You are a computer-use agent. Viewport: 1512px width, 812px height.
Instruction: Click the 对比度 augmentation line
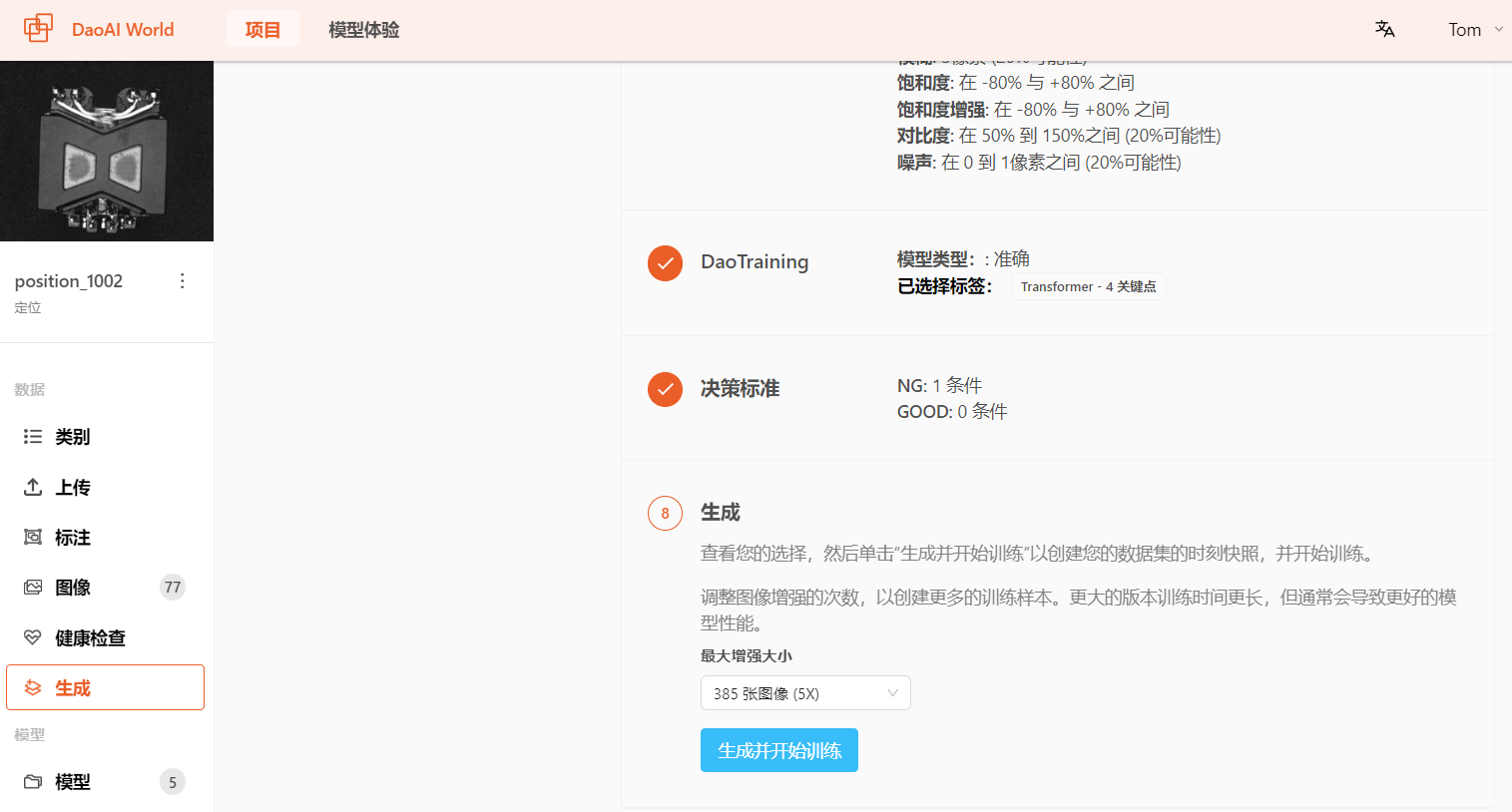coord(1059,136)
